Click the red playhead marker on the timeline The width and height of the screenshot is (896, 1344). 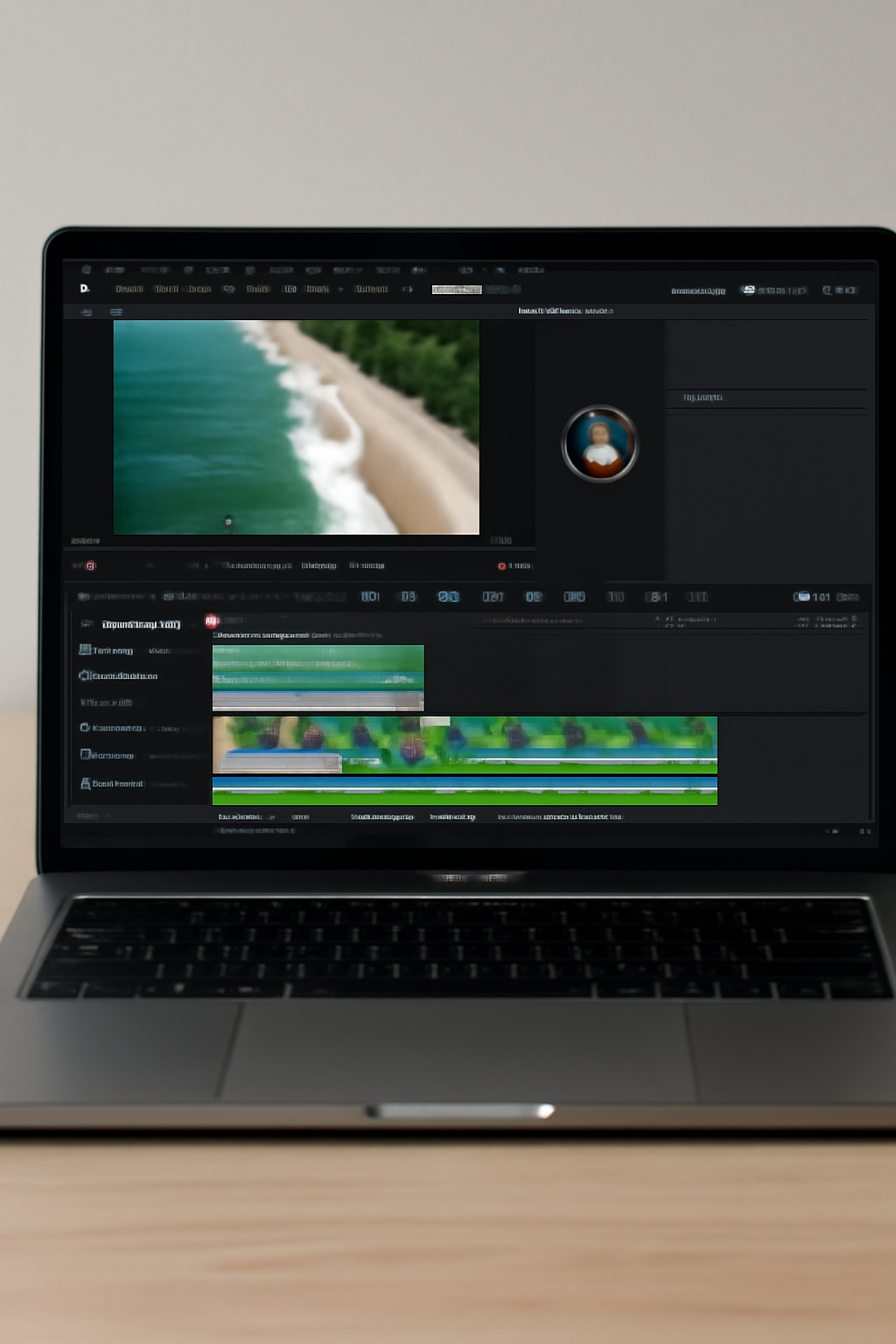(x=211, y=621)
